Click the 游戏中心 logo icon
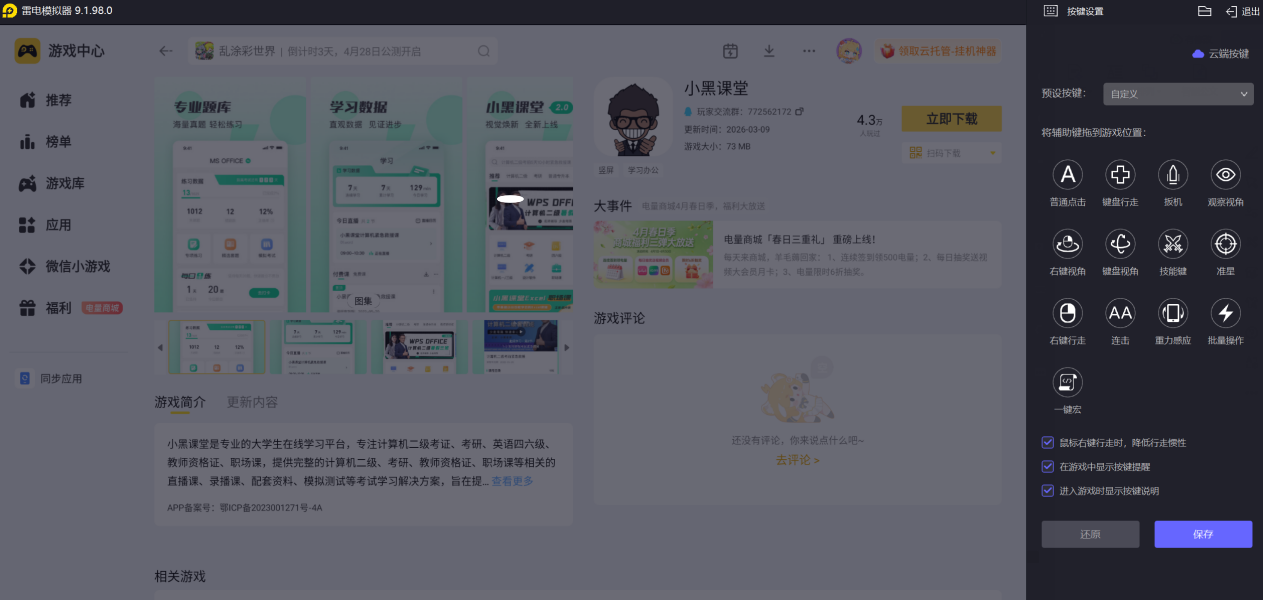This screenshot has height=600, width=1263. tap(28, 51)
